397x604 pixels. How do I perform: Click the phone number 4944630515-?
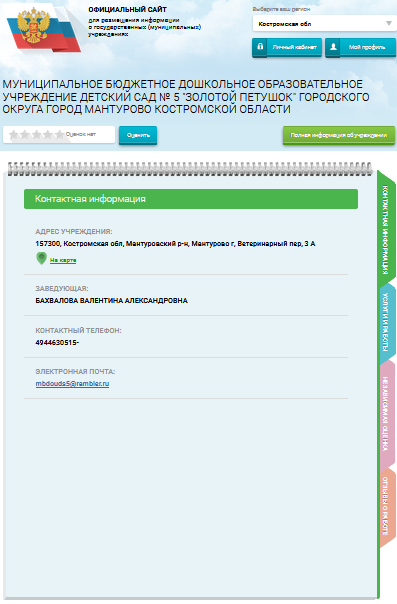pos(57,342)
